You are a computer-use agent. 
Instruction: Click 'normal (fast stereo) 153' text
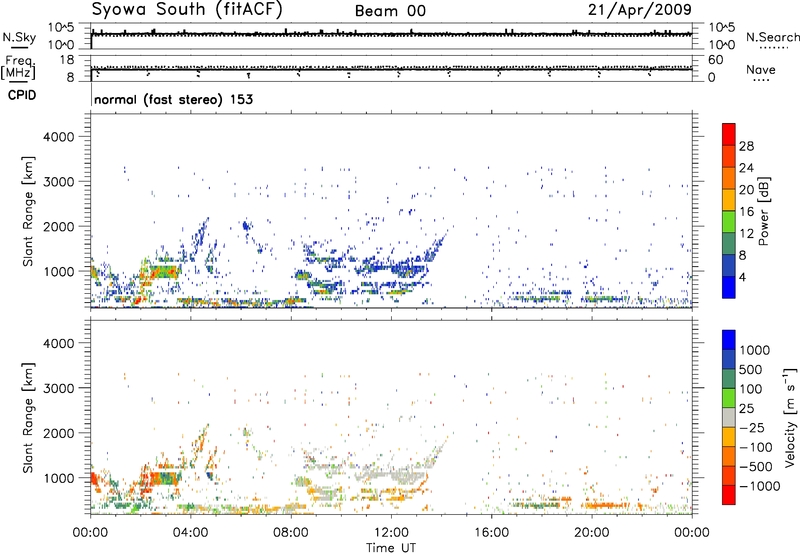click(x=173, y=100)
